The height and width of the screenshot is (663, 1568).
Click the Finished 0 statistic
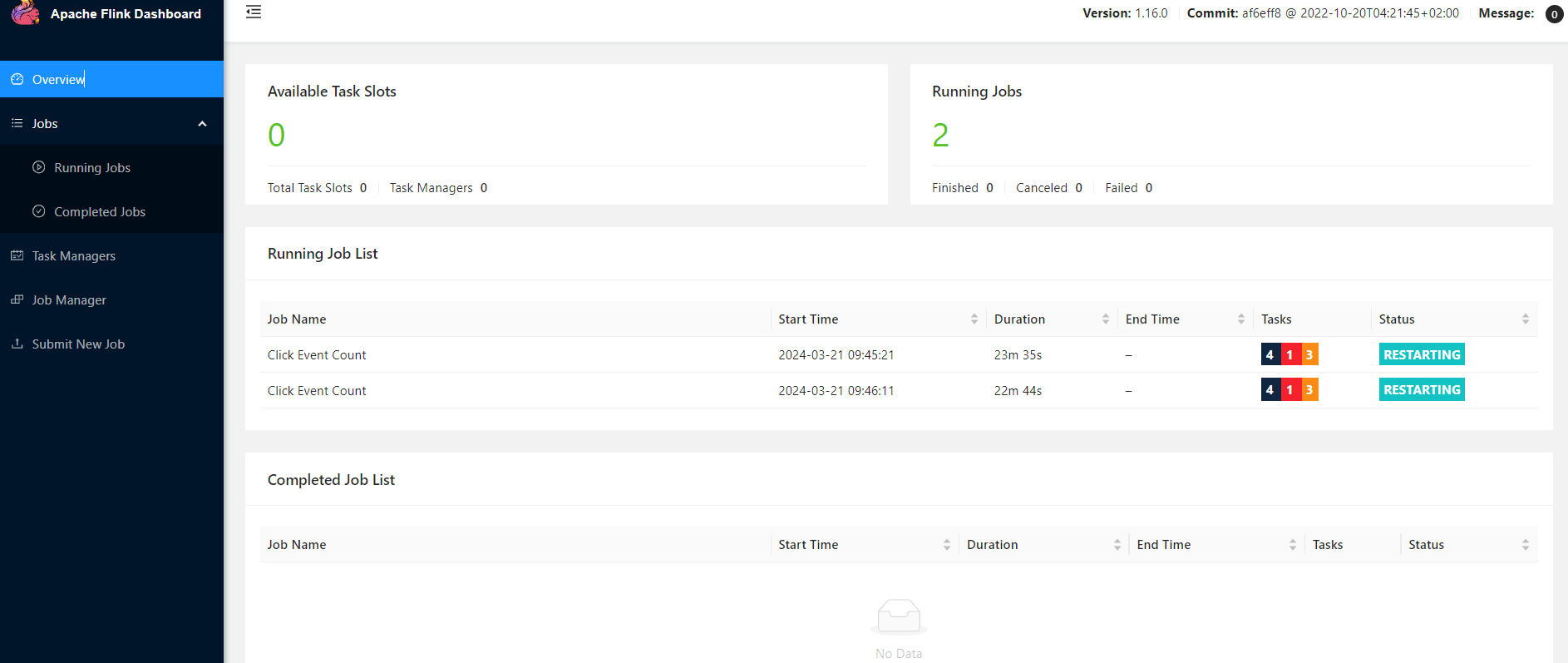click(963, 188)
